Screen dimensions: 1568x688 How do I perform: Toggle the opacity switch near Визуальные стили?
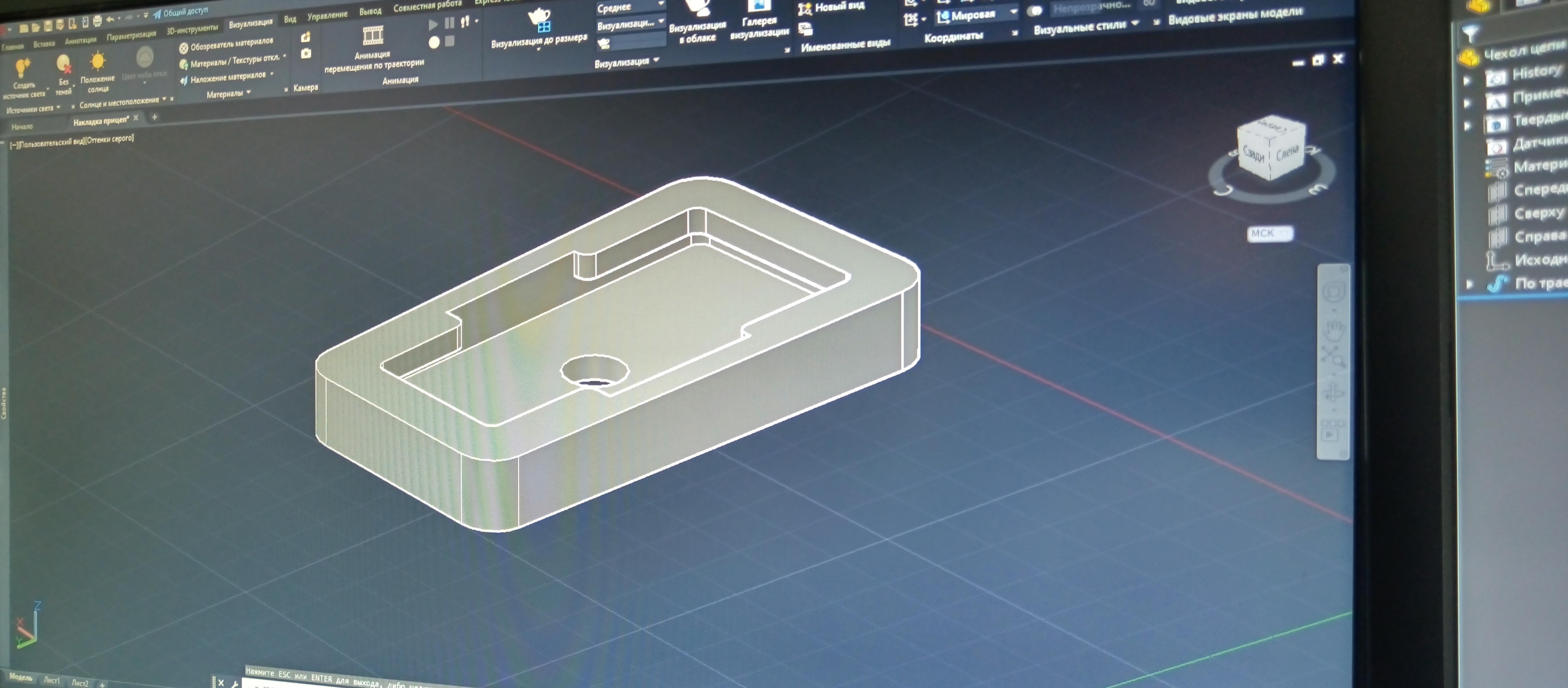coord(1035,10)
